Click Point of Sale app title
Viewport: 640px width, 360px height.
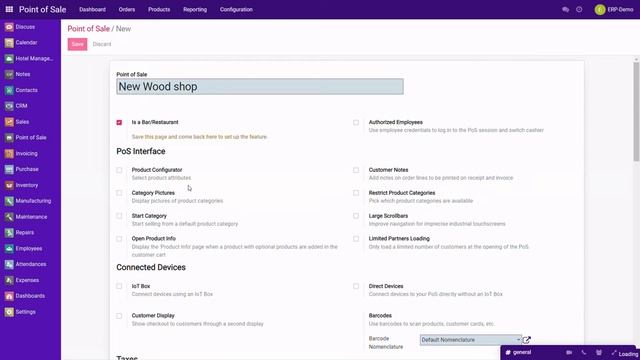(42, 9)
